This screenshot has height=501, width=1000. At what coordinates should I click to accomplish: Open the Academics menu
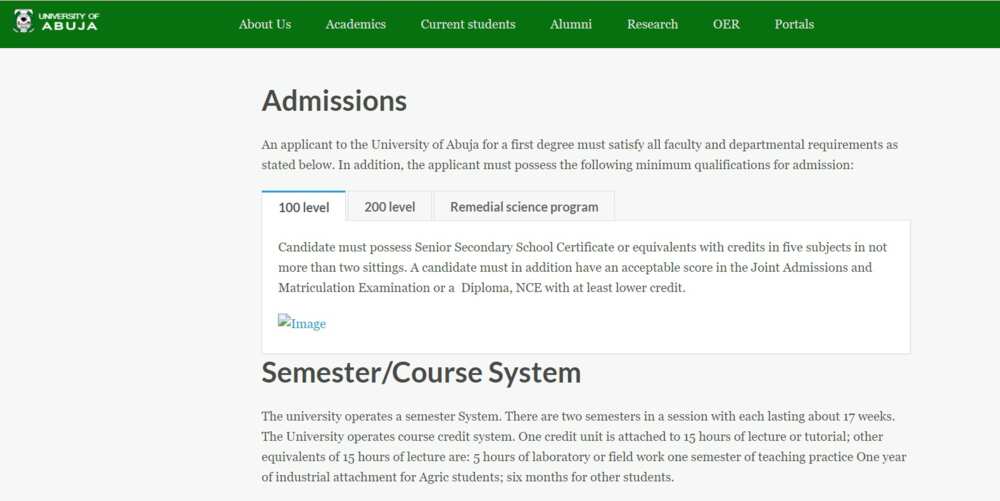(x=355, y=24)
